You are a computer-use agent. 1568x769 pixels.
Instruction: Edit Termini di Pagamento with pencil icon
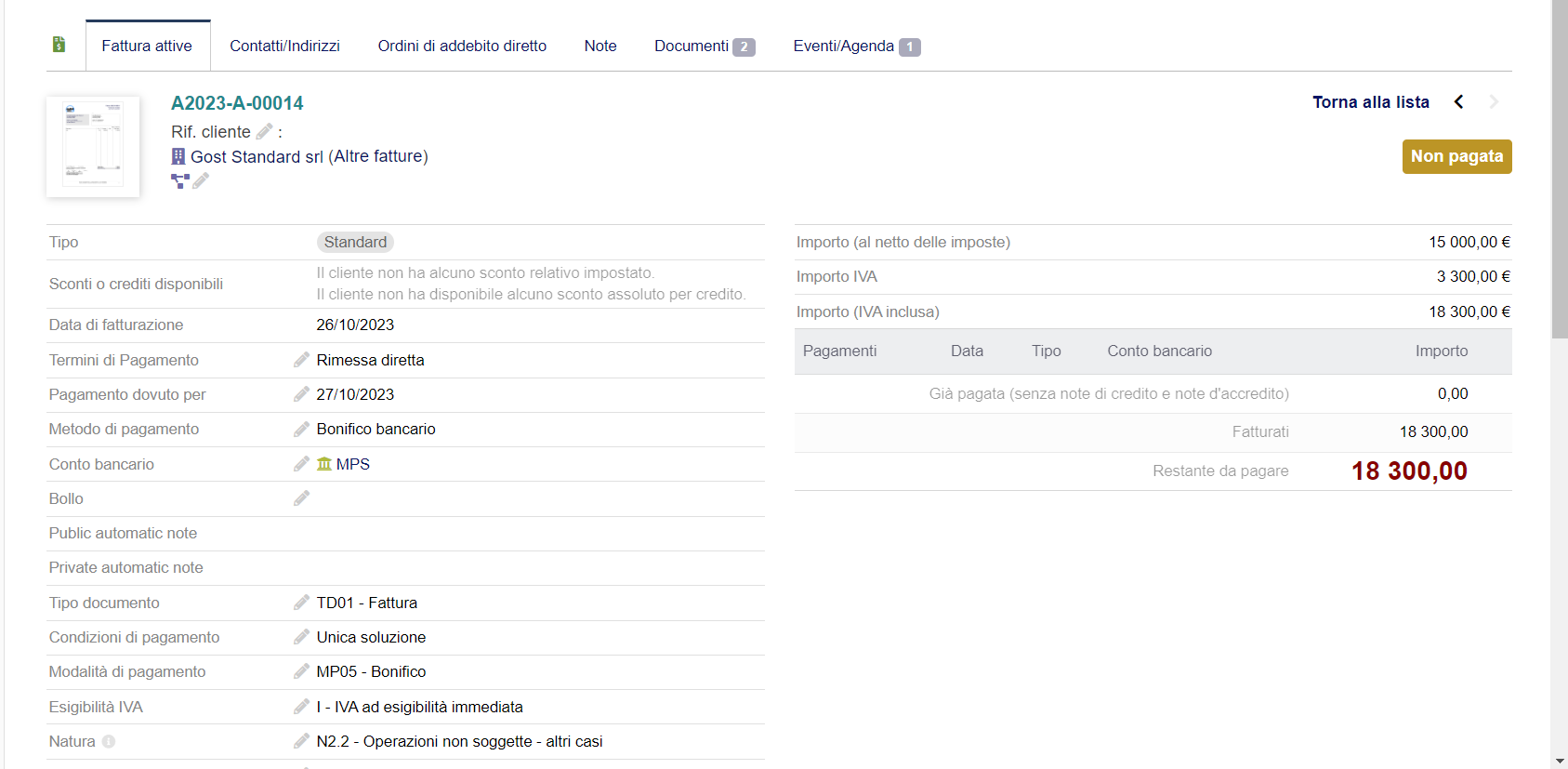point(301,360)
